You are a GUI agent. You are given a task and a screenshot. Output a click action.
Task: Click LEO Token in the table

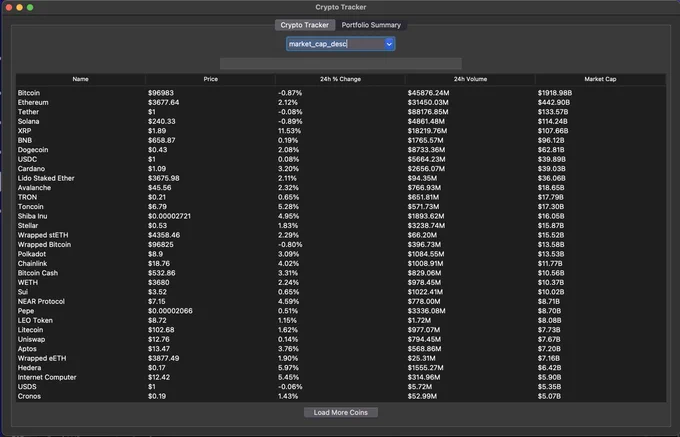[x=35, y=320]
